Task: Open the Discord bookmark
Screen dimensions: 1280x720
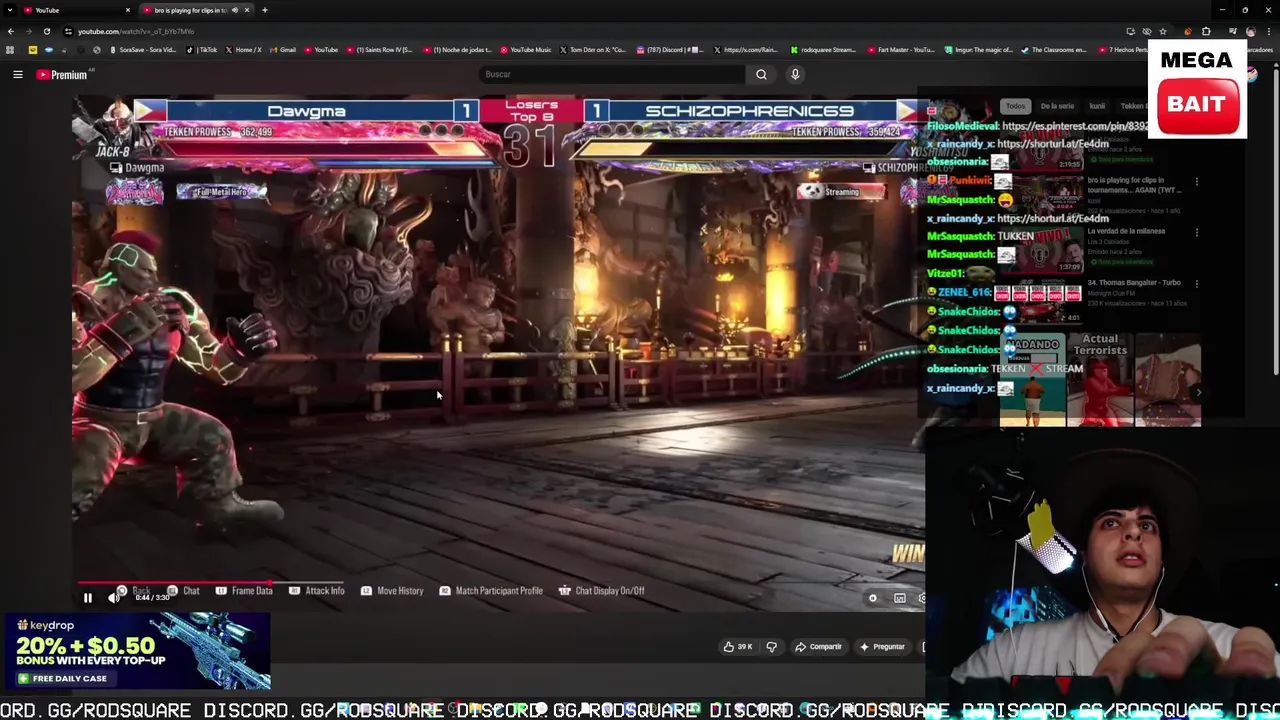Action: [x=670, y=50]
